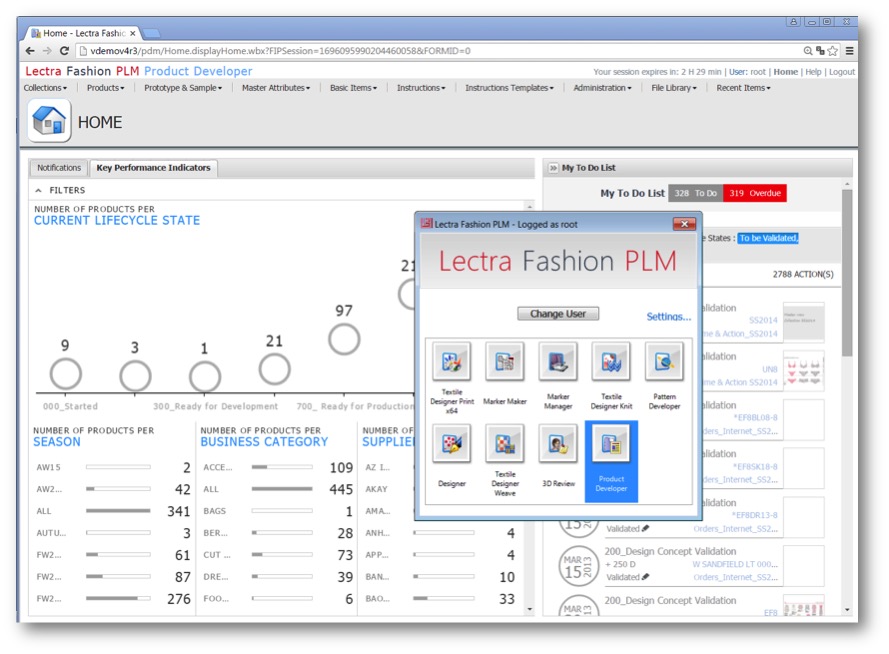Image resolution: width=889 pixels, height=654 pixels.
Task: Reload the page in browser
Action: [64, 51]
